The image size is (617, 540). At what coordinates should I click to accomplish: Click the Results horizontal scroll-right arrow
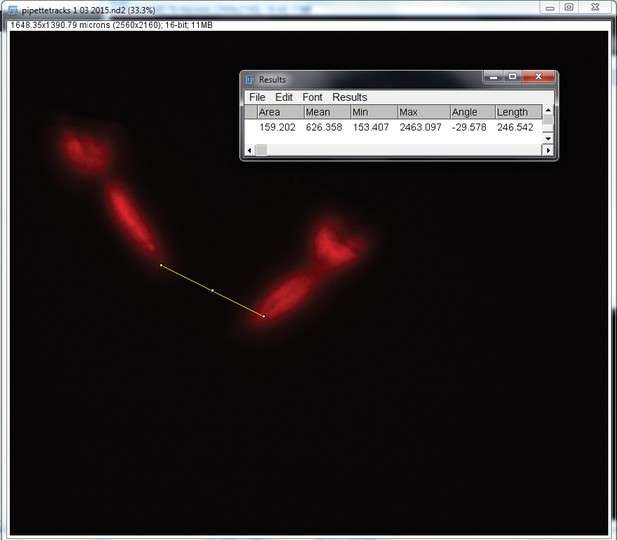click(548, 150)
